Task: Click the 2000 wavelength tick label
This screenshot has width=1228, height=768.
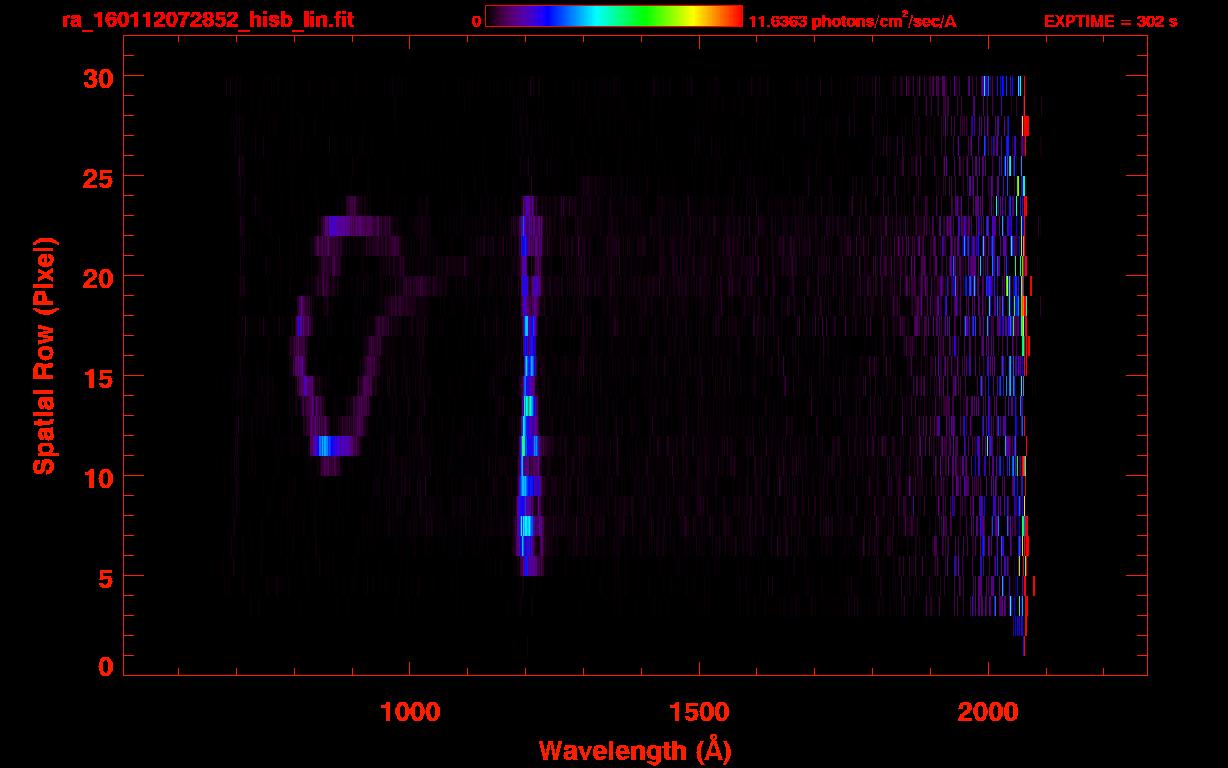Action: (988, 712)
